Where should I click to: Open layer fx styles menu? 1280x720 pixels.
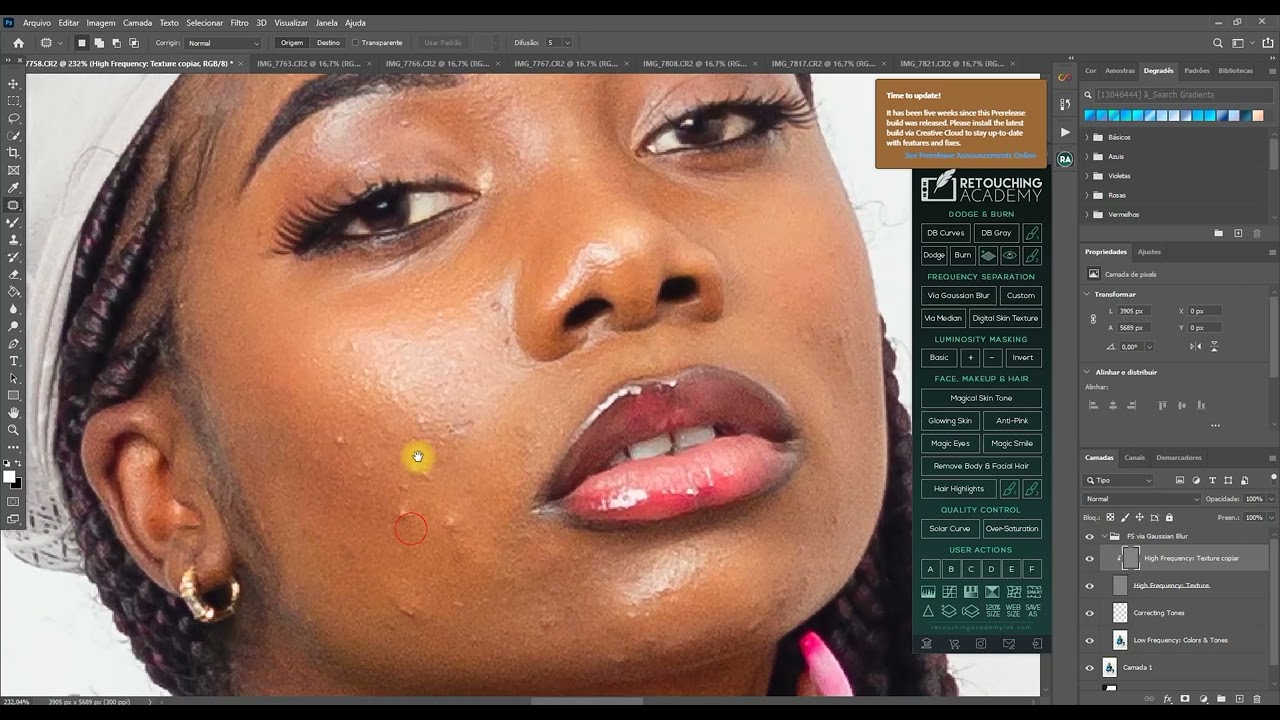click(x=1167, y=699)
